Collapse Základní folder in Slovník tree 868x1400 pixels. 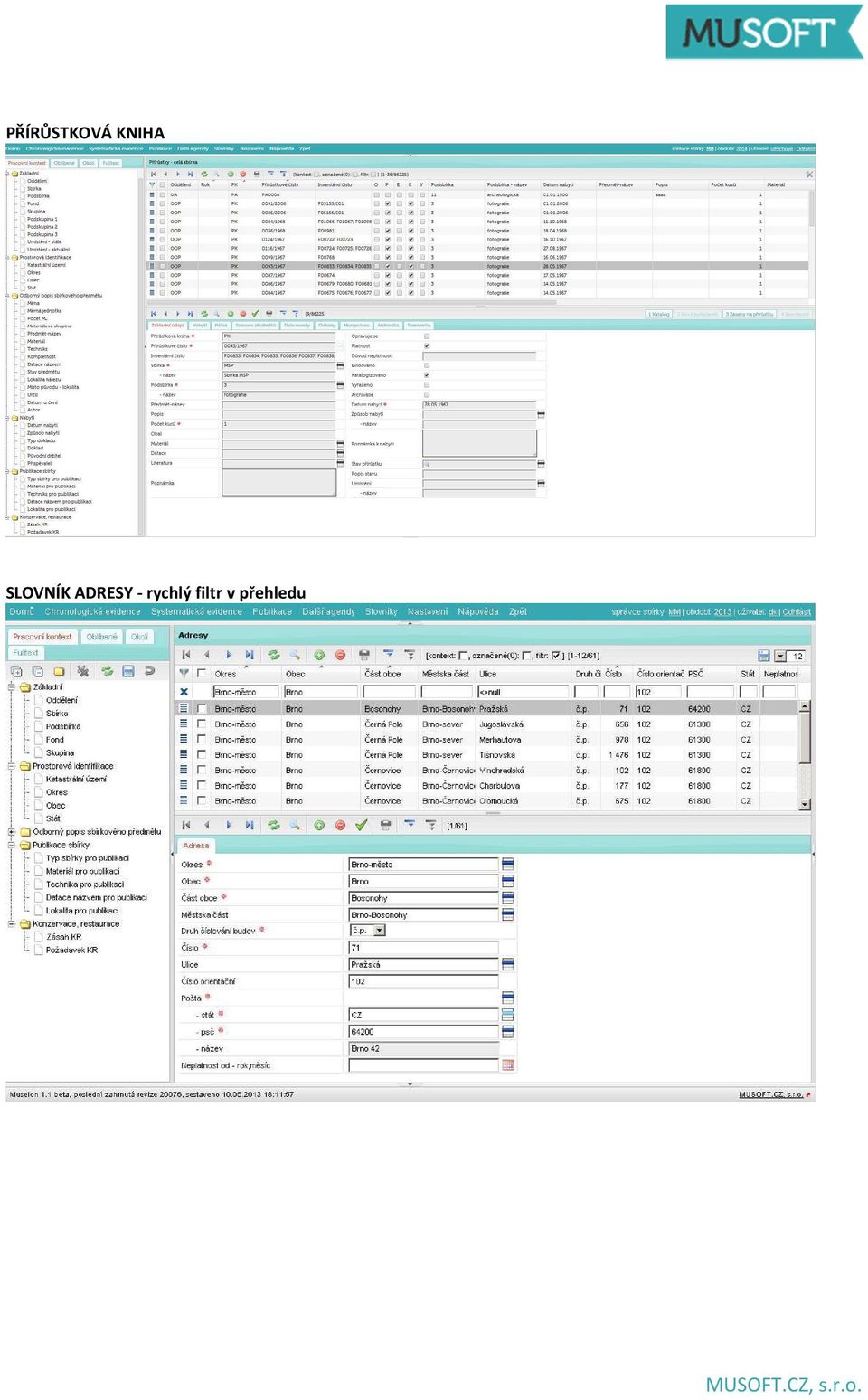coord(13,687)
